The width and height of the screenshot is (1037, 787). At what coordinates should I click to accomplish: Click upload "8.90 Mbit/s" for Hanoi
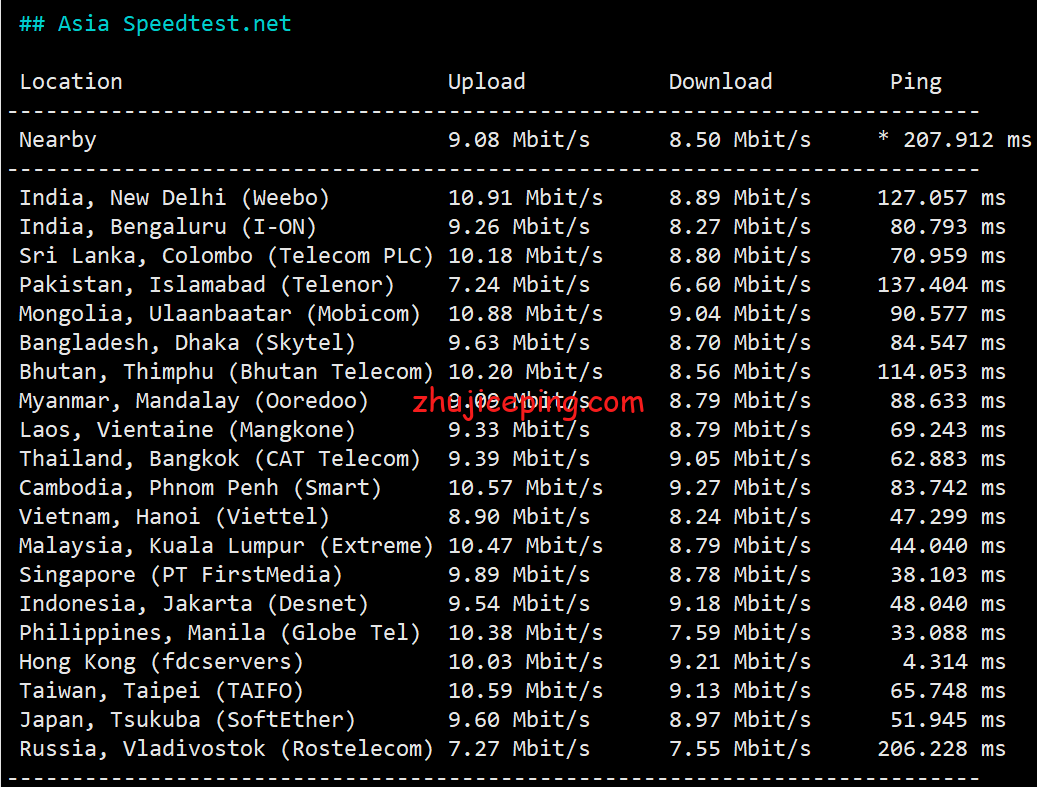point(518,518)
